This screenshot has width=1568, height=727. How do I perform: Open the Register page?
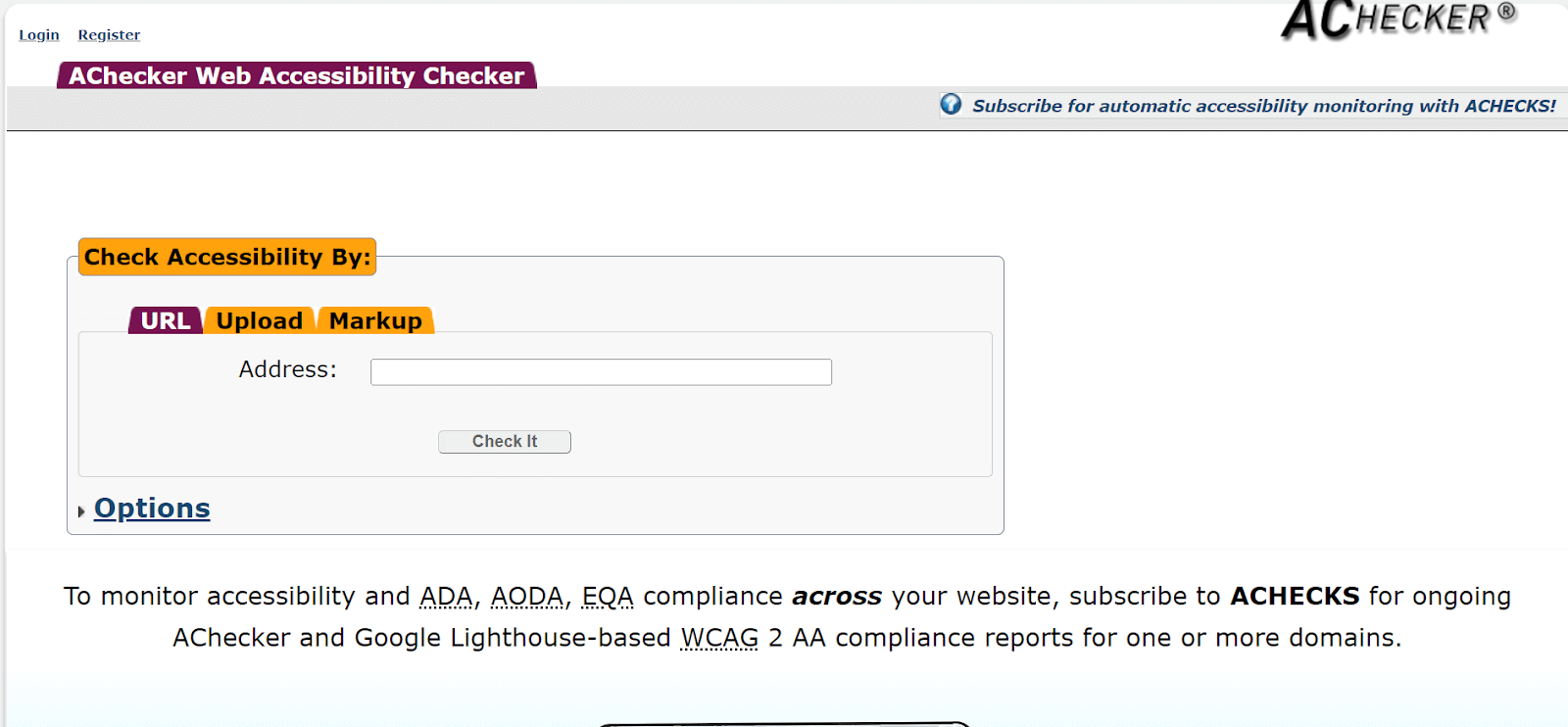(108, 34)
